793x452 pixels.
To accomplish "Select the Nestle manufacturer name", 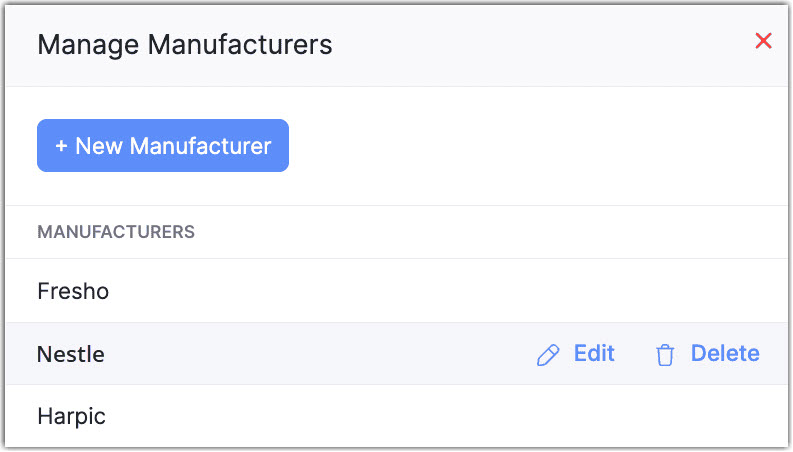I will 71,354.
